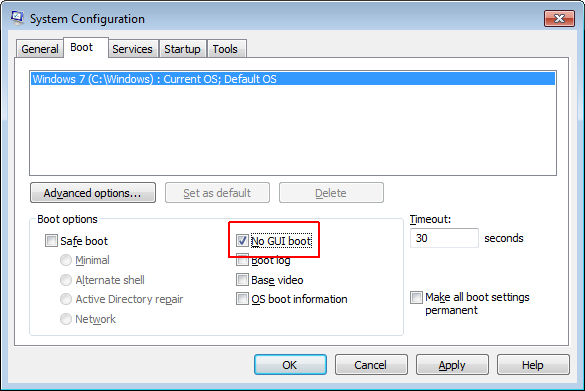Screen dimensions: 585x391
Task: Enable the Safe boot checkbox
Action: coord(51,241)
